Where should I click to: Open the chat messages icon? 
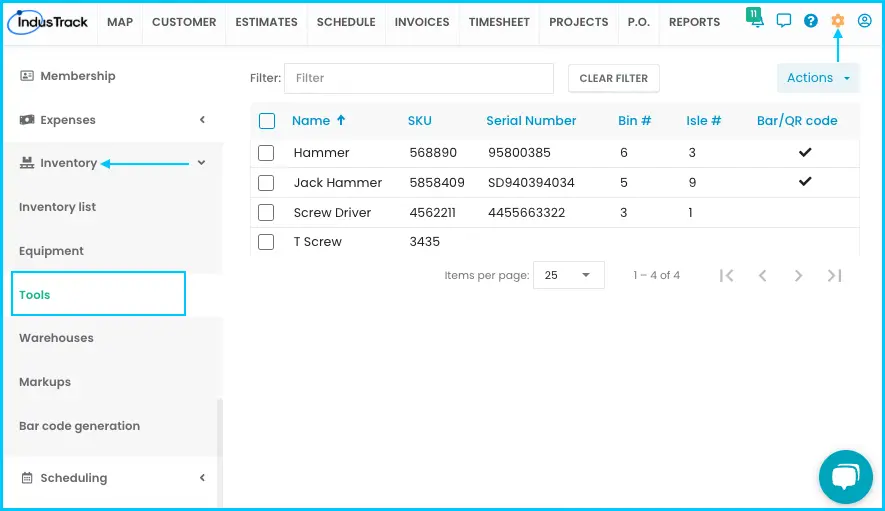click(783, 21)
